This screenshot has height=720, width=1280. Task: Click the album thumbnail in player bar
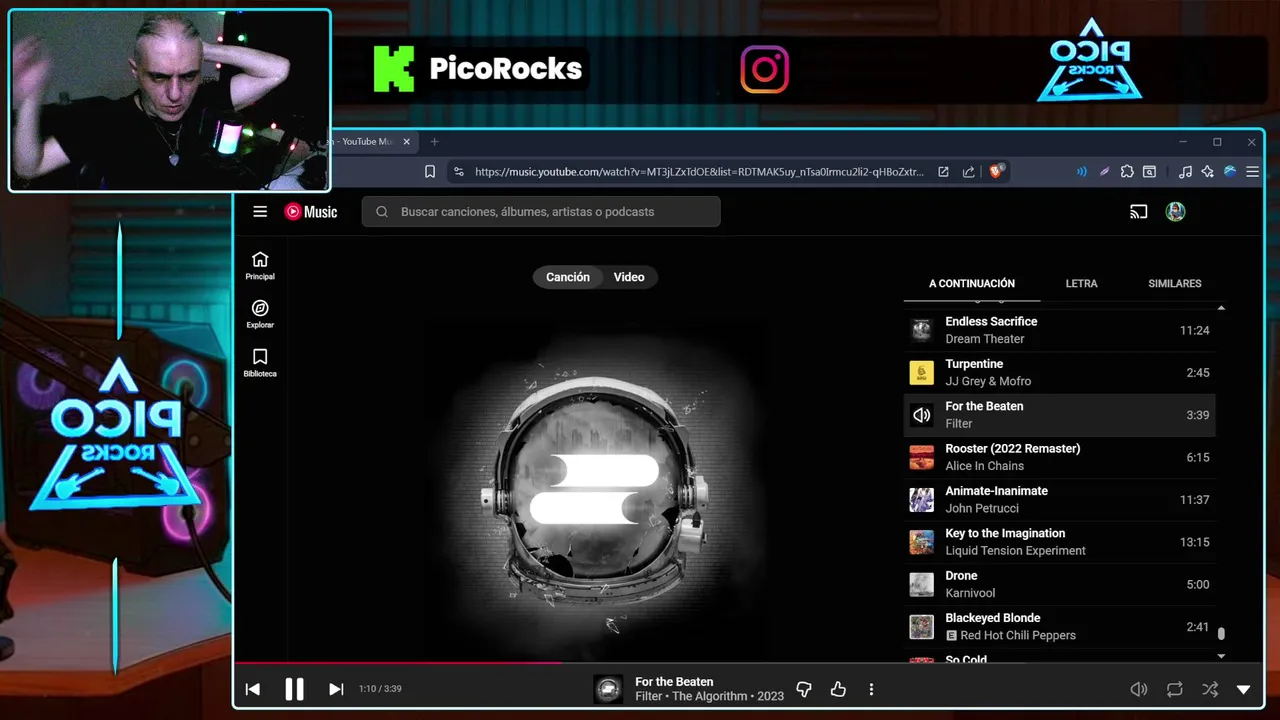(x=608, y=689)
